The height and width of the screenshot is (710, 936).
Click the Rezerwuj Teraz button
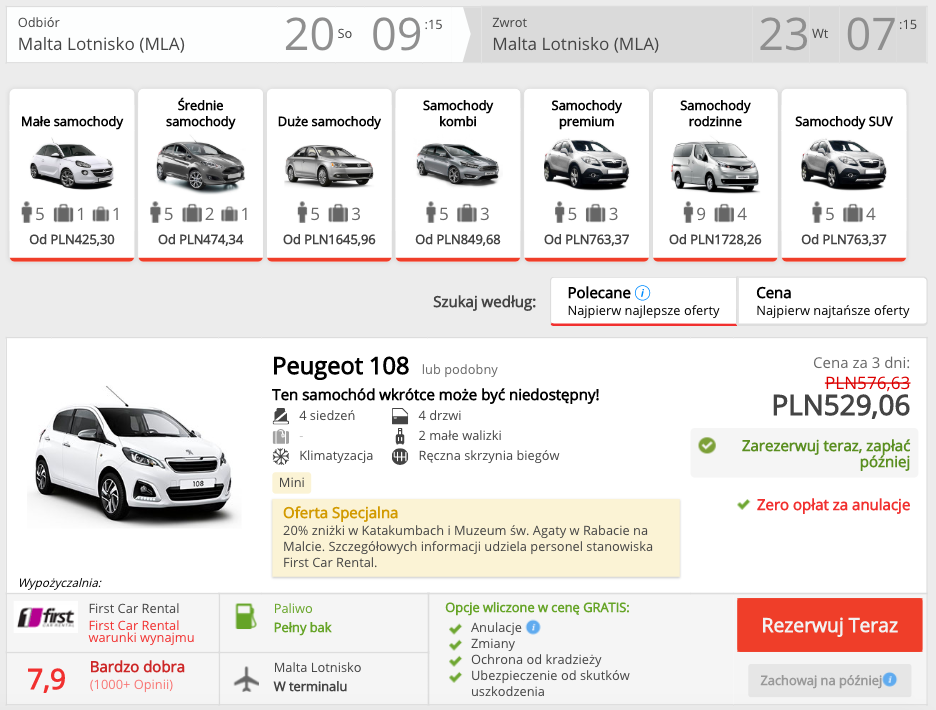tap(829, 625)
